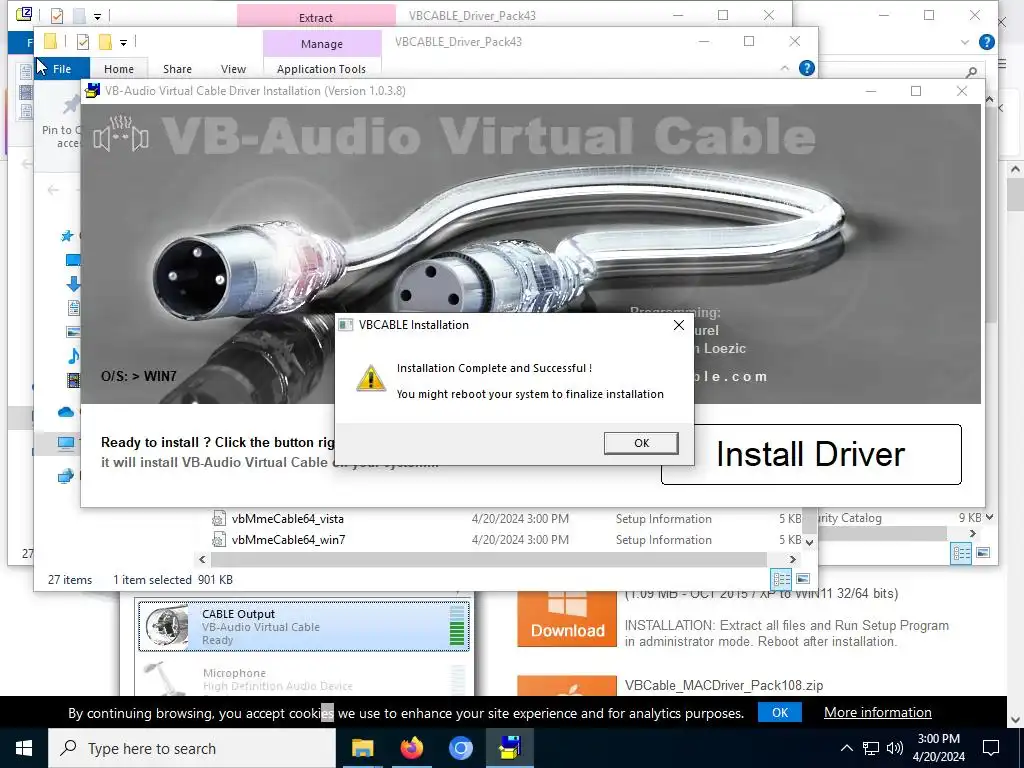The width and height of the screenshot is (1024, 768).
Task: Select the Network icon in navigation pane
Action: pyautogui.click(x=66, y=476)
